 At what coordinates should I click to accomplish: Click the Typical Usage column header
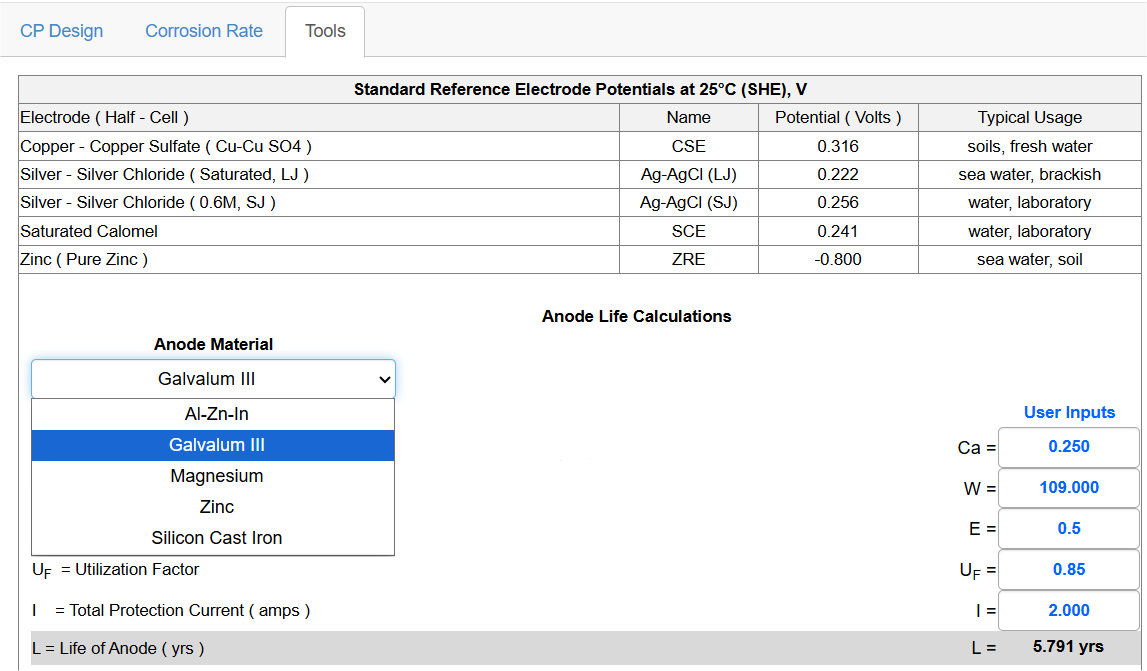coord(1029,118)
